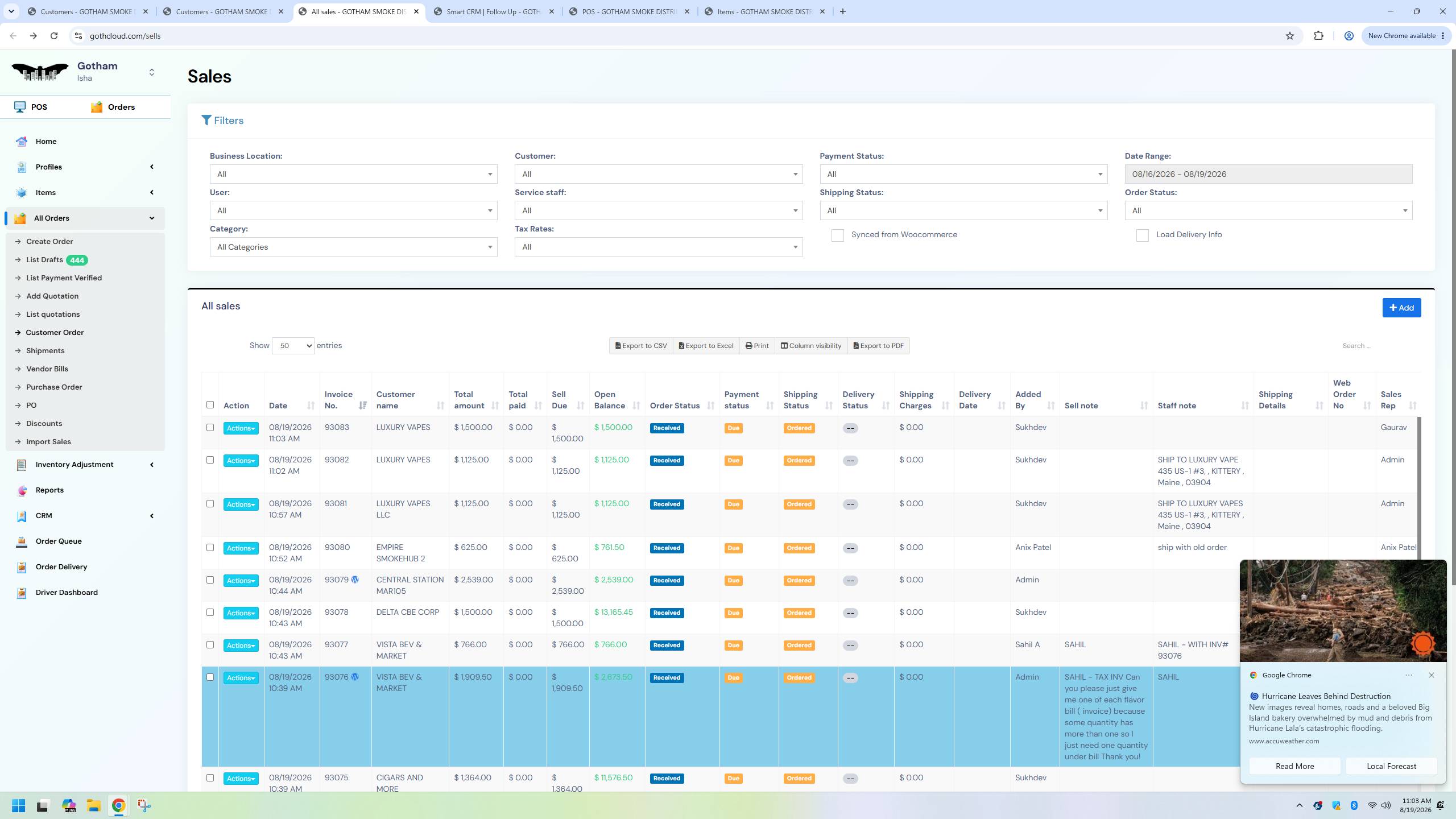Change the Show entries count dropdown
This screenshot has width=1456, height=819.
coord(293,346)
